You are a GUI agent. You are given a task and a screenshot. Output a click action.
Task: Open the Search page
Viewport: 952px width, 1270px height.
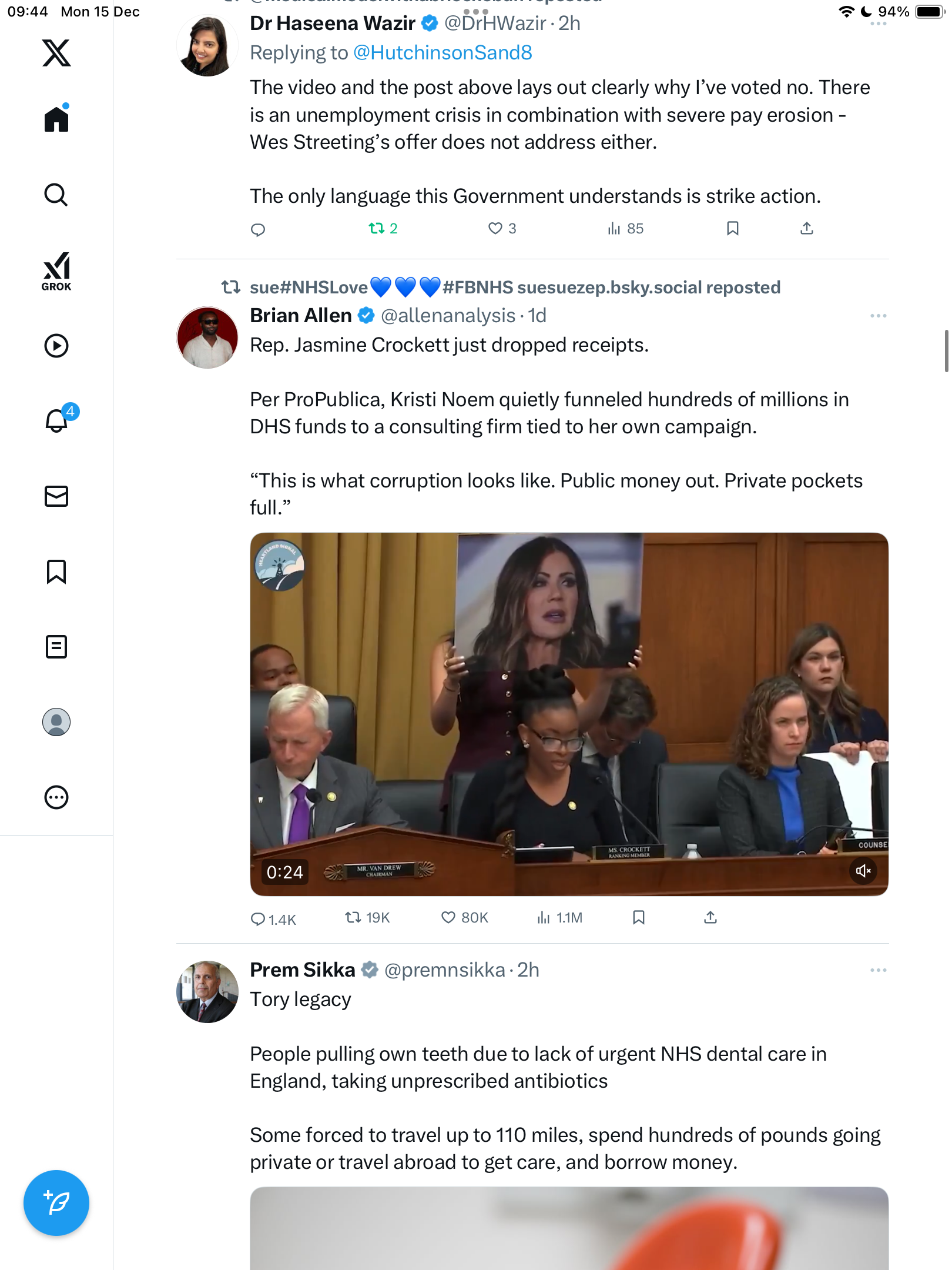tap(56, 195)
